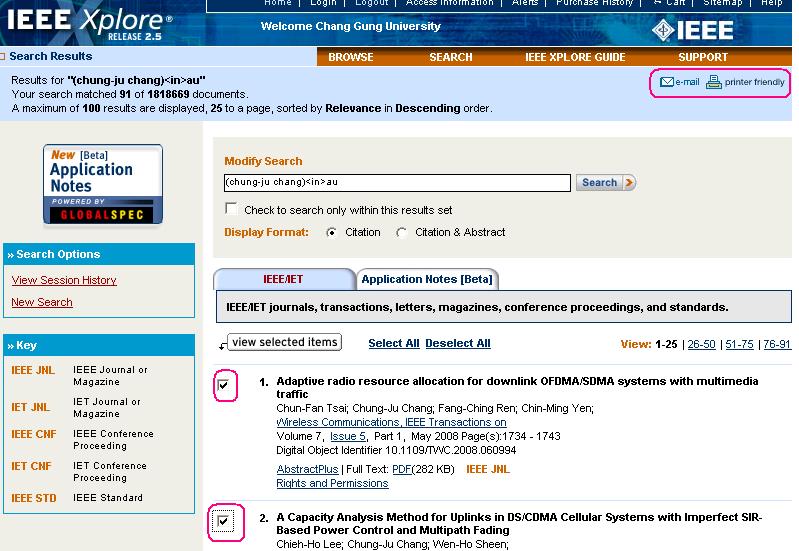Click inside the Modify Search input field
This screenshot has height=551, width=799.
[x=397, y=183]
